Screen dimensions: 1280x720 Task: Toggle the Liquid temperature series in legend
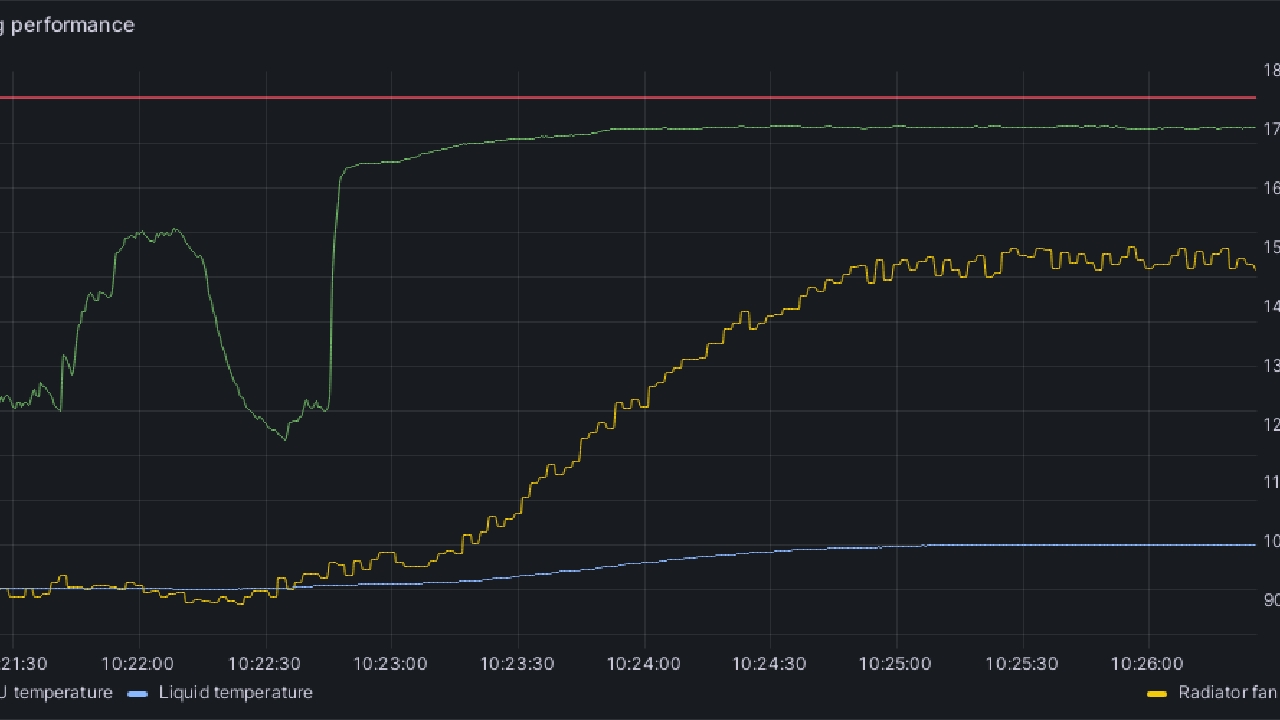pos(235,692)
